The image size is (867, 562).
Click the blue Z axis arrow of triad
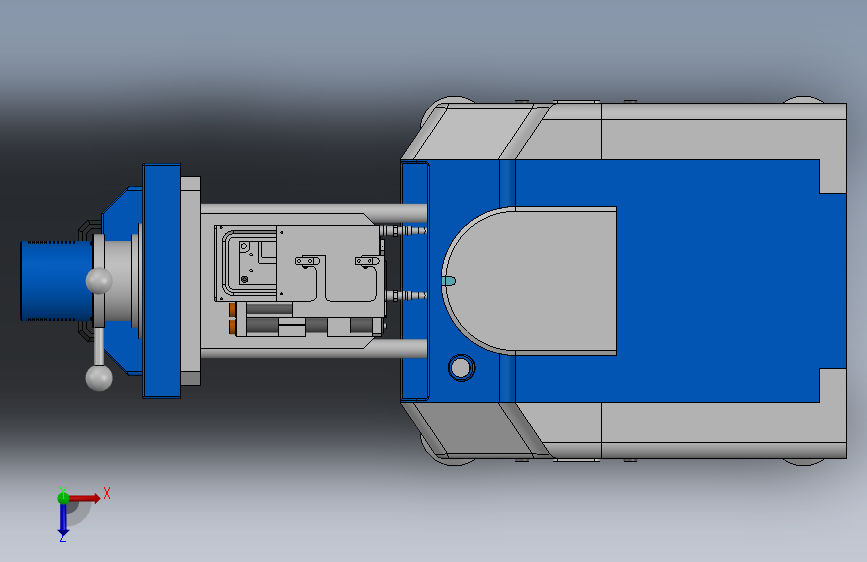[63, 519]
